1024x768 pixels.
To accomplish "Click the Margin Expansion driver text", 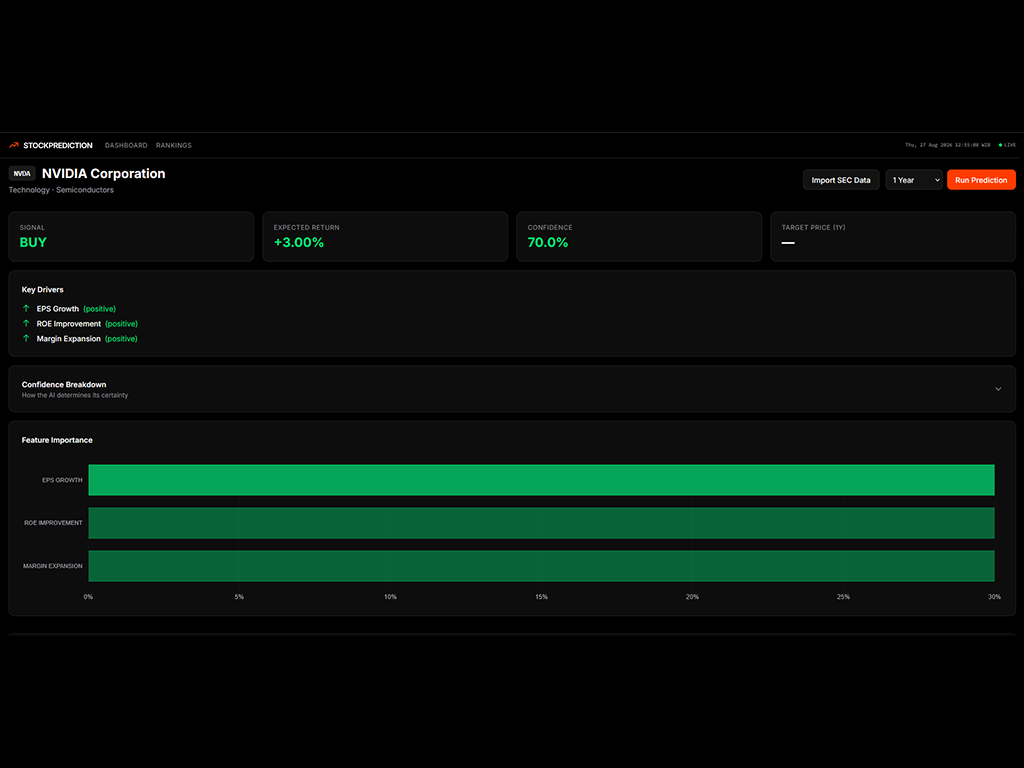I will coord(69,339).
